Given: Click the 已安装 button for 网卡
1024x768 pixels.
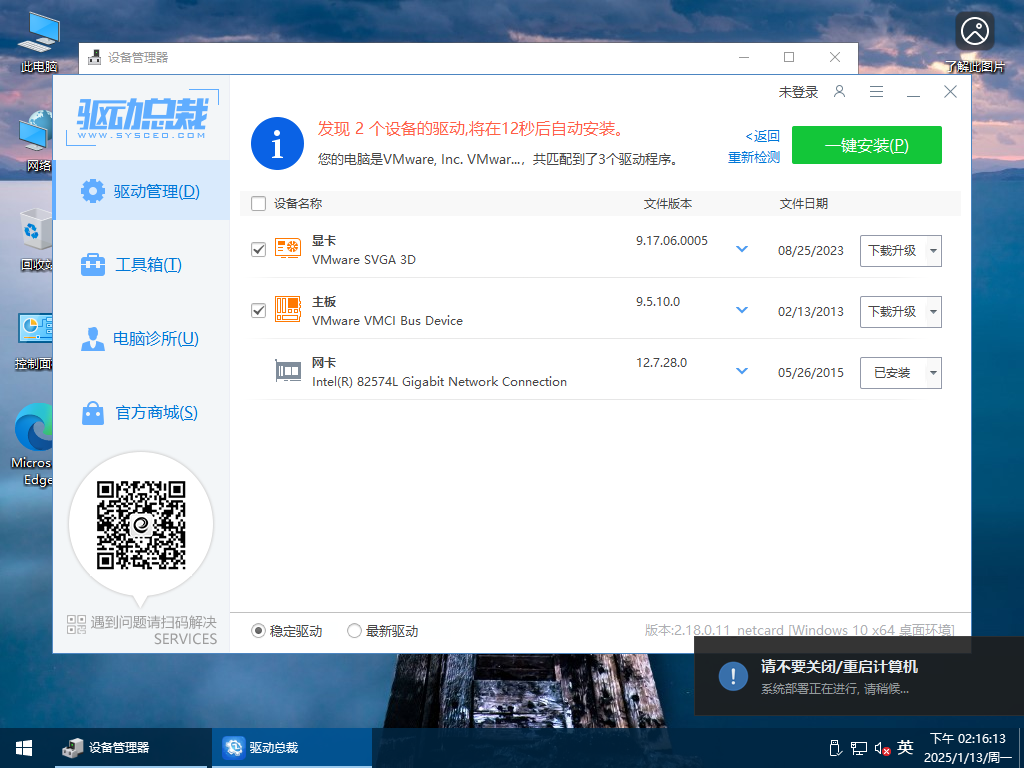Looking at the screenshot, I should click(x=892, y=373).
